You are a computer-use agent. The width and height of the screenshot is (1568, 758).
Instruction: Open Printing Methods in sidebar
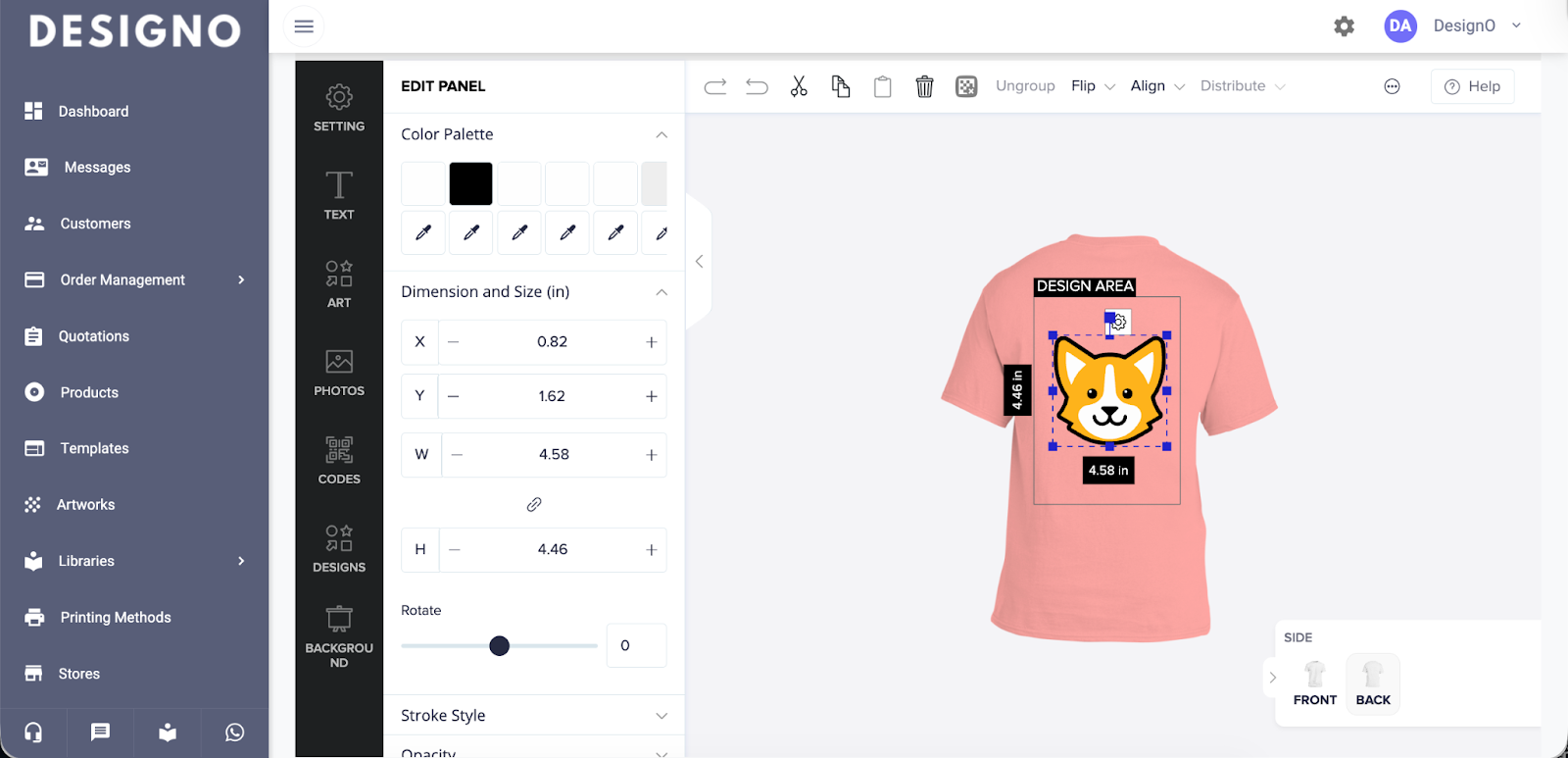coord(116,618)
